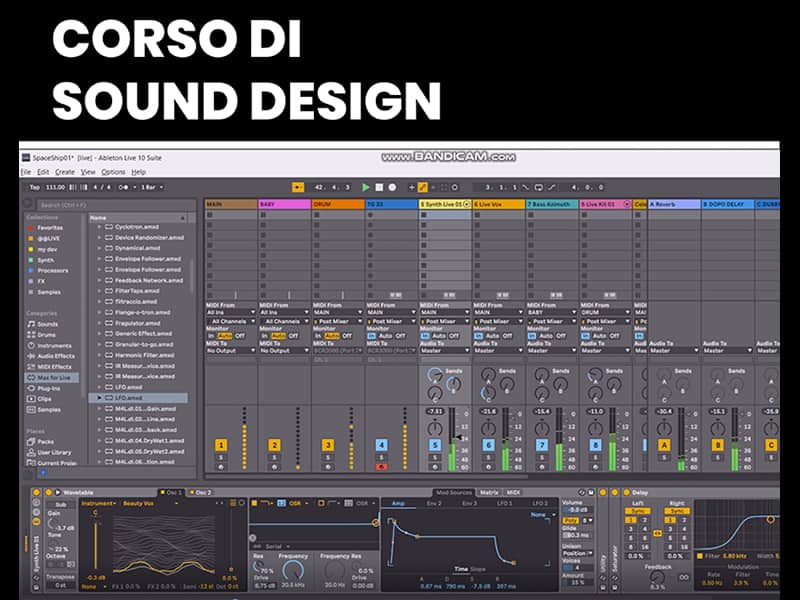Open the File menu
This screenshot has height=600, width=800.
[26, 172]
